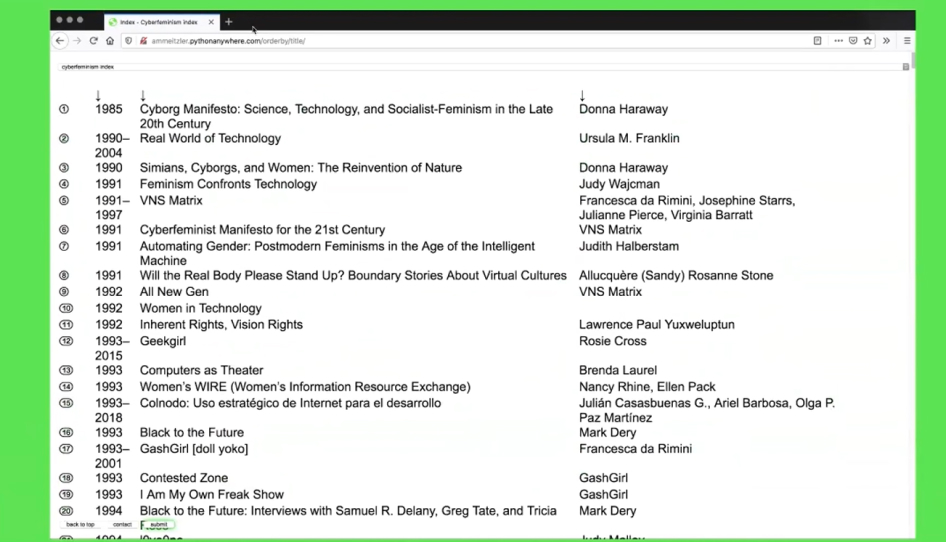Open Cyborg Manifesto entry title
Screen dimensions: 946x542
[x=346, y=116]
